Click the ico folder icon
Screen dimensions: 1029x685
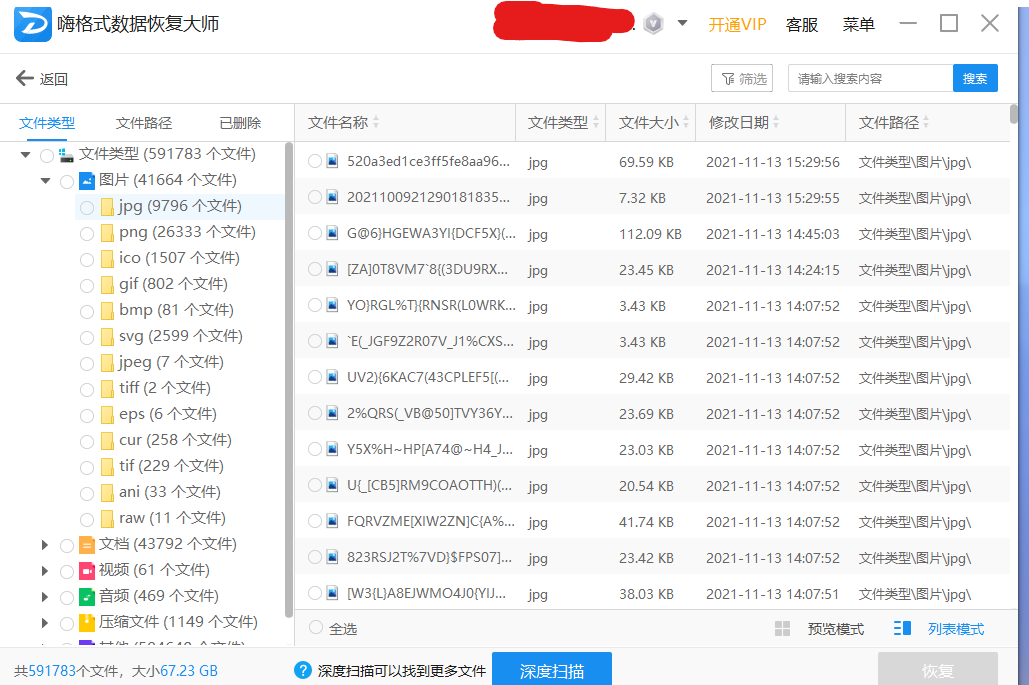(x=108, y=259)
